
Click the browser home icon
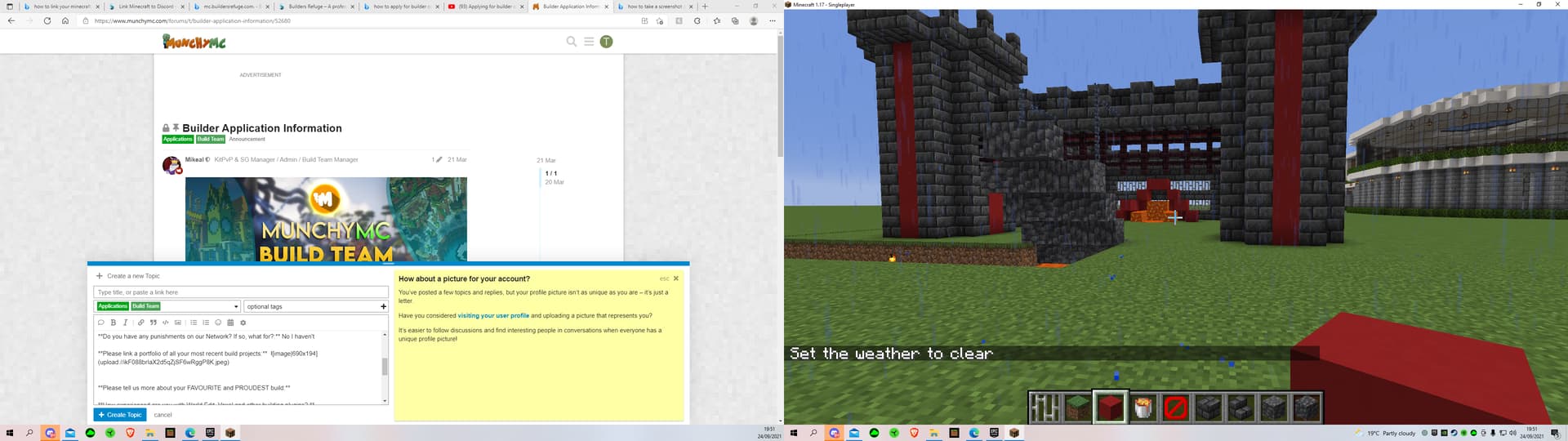click(65, 21)
